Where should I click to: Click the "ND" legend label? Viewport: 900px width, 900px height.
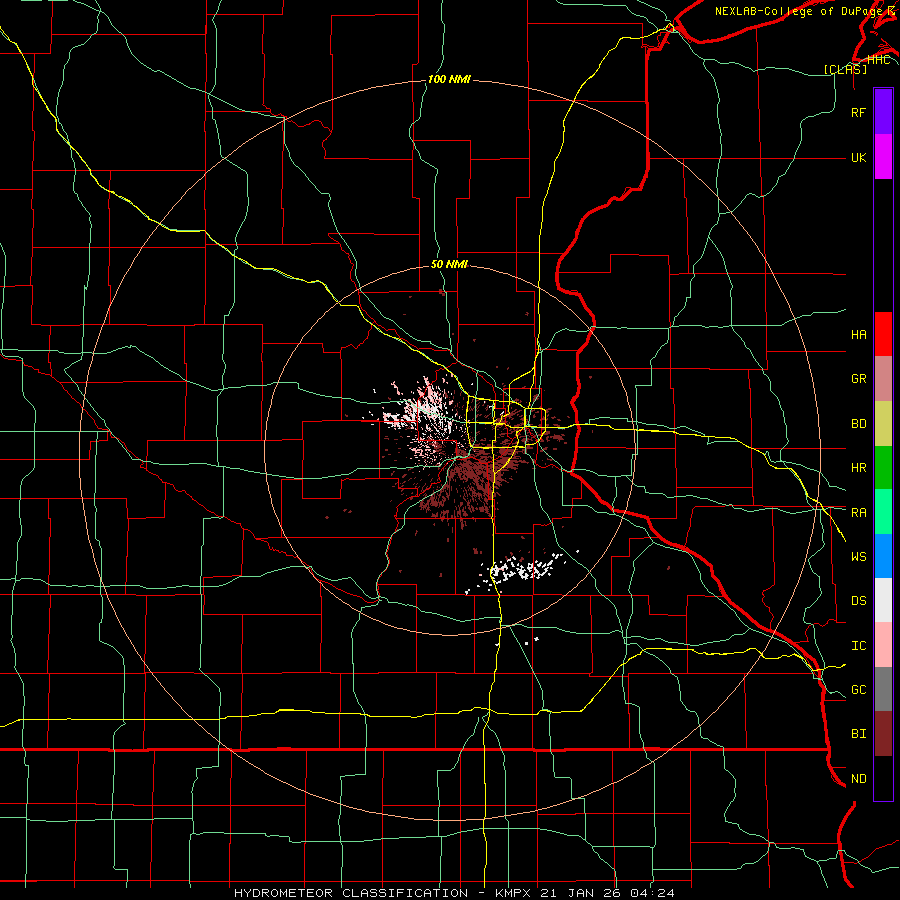pyautogui.click(x=858, y=779)
